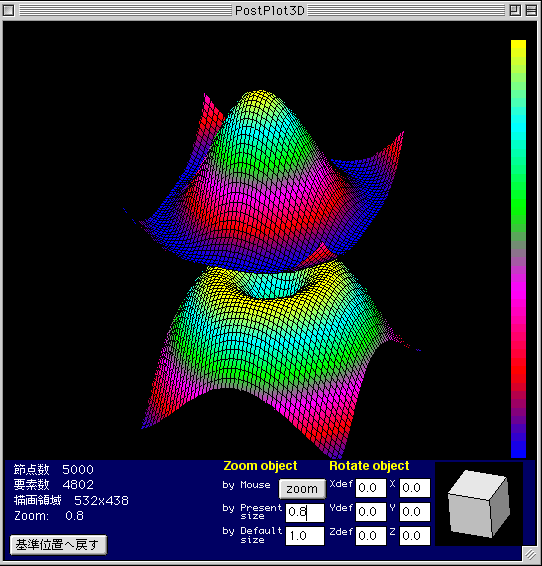Select the Xdef rotation input

click(x=371, y=488)
